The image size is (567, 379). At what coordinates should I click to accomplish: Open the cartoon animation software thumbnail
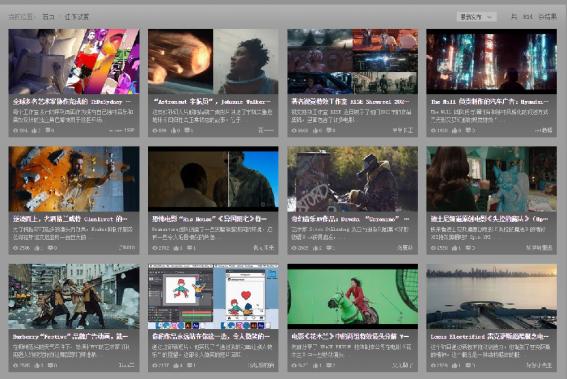213,297
